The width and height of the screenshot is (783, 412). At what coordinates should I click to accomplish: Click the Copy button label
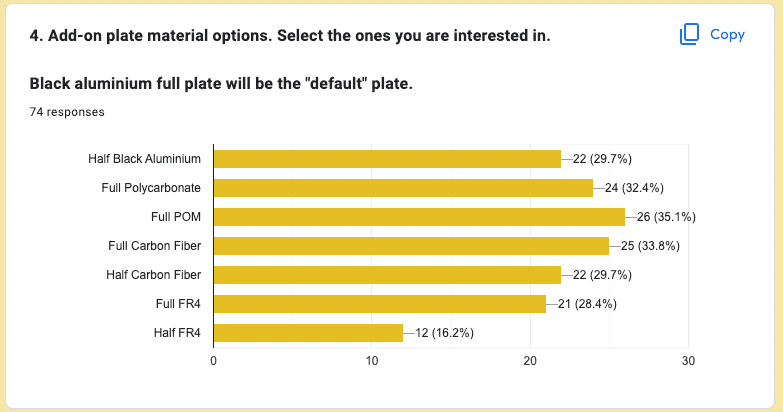727,34
